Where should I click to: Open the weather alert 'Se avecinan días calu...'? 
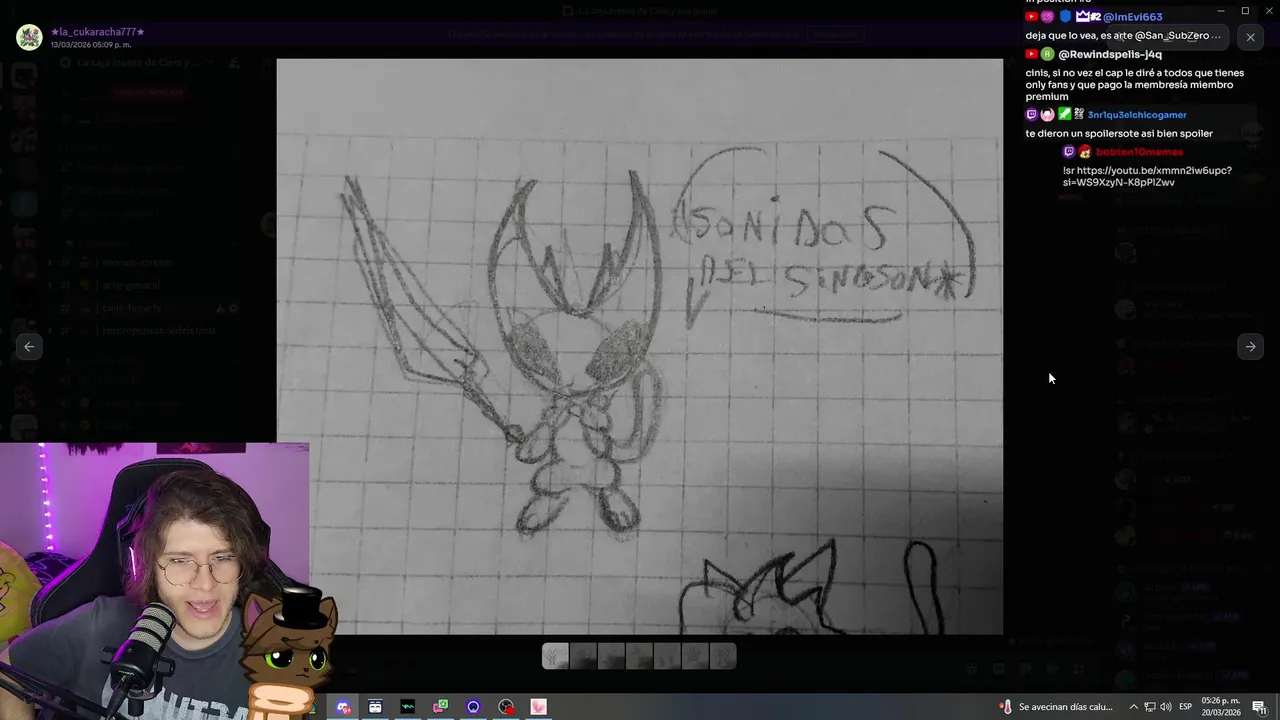point(1056,707)
